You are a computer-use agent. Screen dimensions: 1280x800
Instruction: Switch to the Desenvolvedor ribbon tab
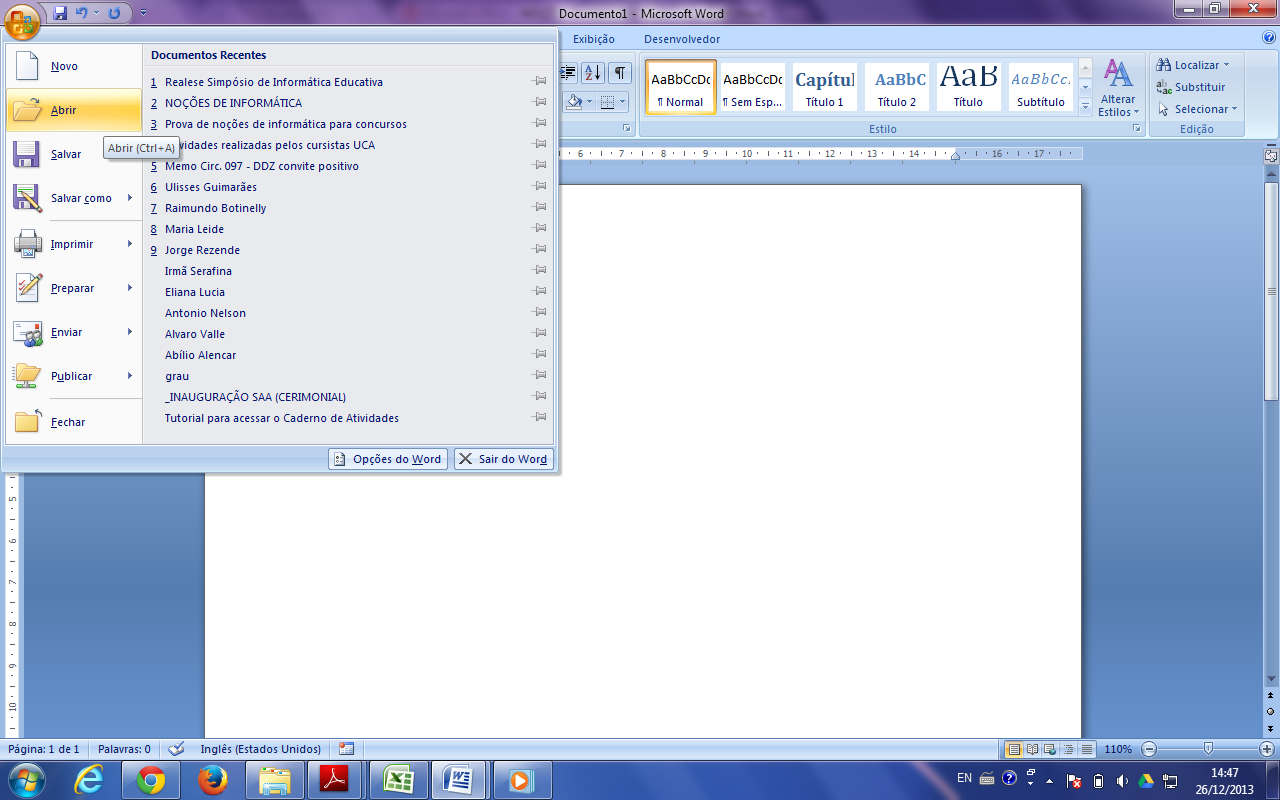click(682, 39)
